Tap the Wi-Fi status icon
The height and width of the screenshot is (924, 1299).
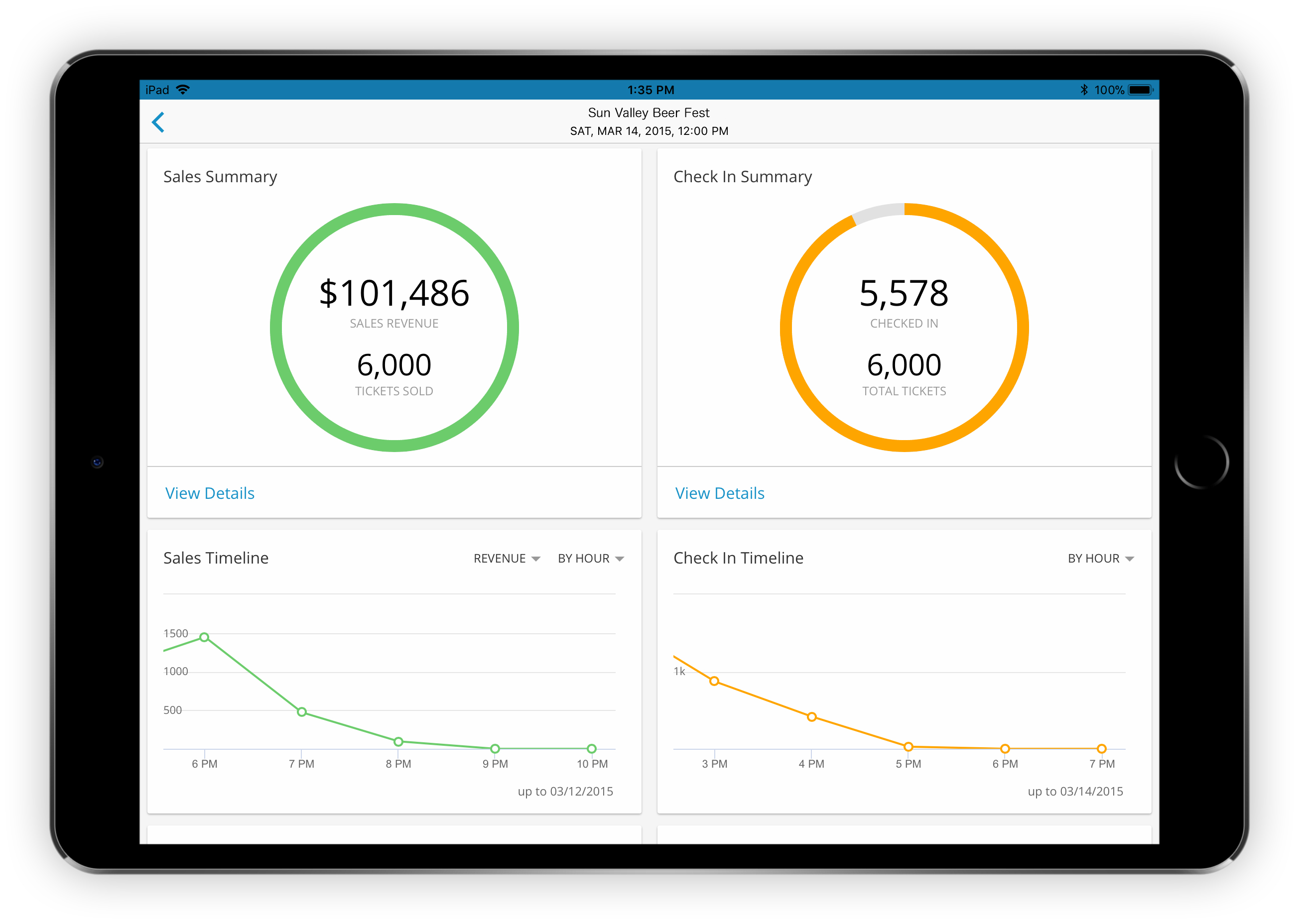click(x=183, y=90)
